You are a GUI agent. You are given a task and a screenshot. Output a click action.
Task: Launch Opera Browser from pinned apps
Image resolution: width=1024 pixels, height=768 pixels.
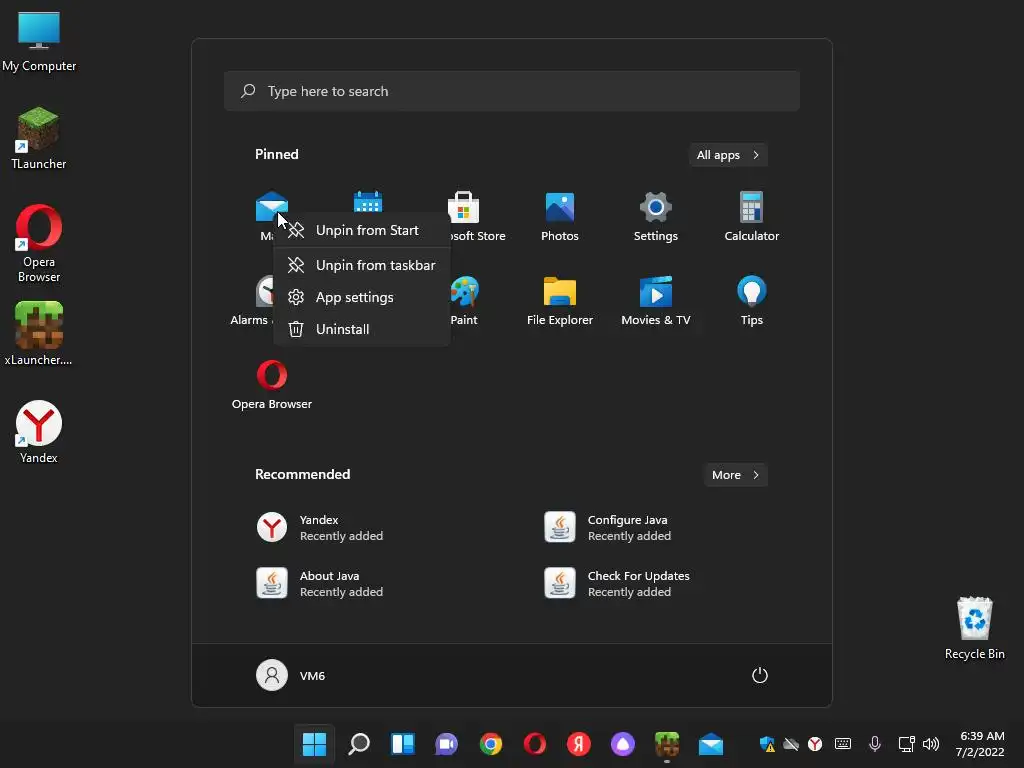(272, 385)
